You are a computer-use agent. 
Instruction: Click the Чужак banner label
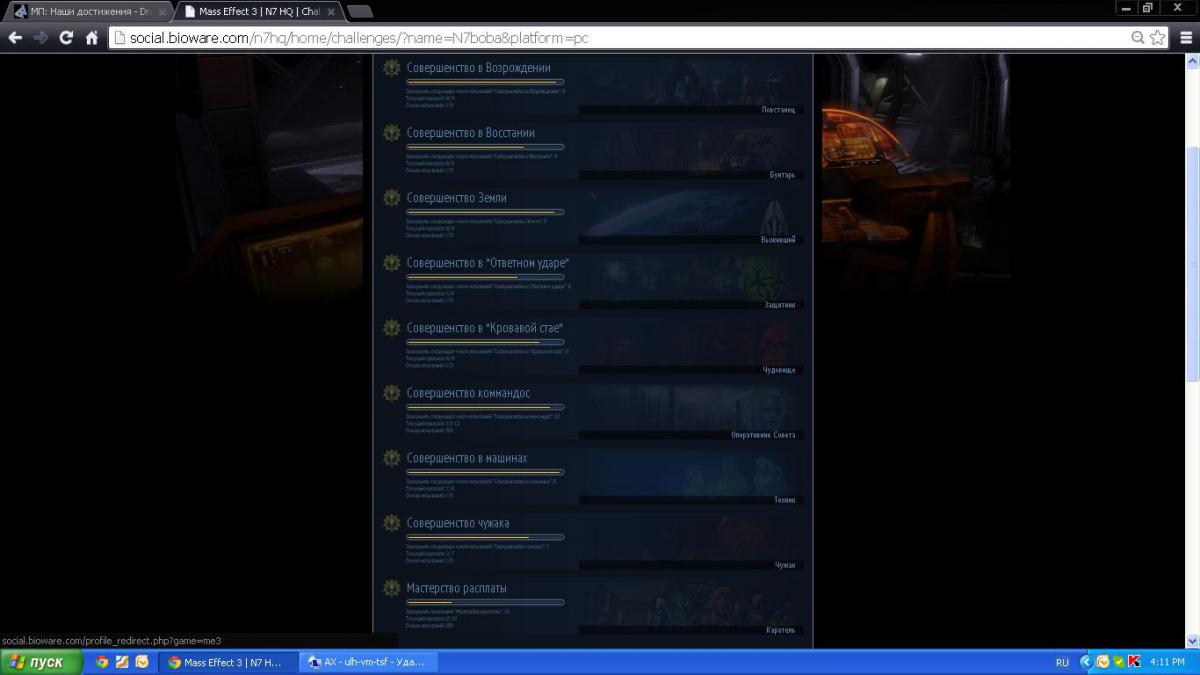[785, 565]
